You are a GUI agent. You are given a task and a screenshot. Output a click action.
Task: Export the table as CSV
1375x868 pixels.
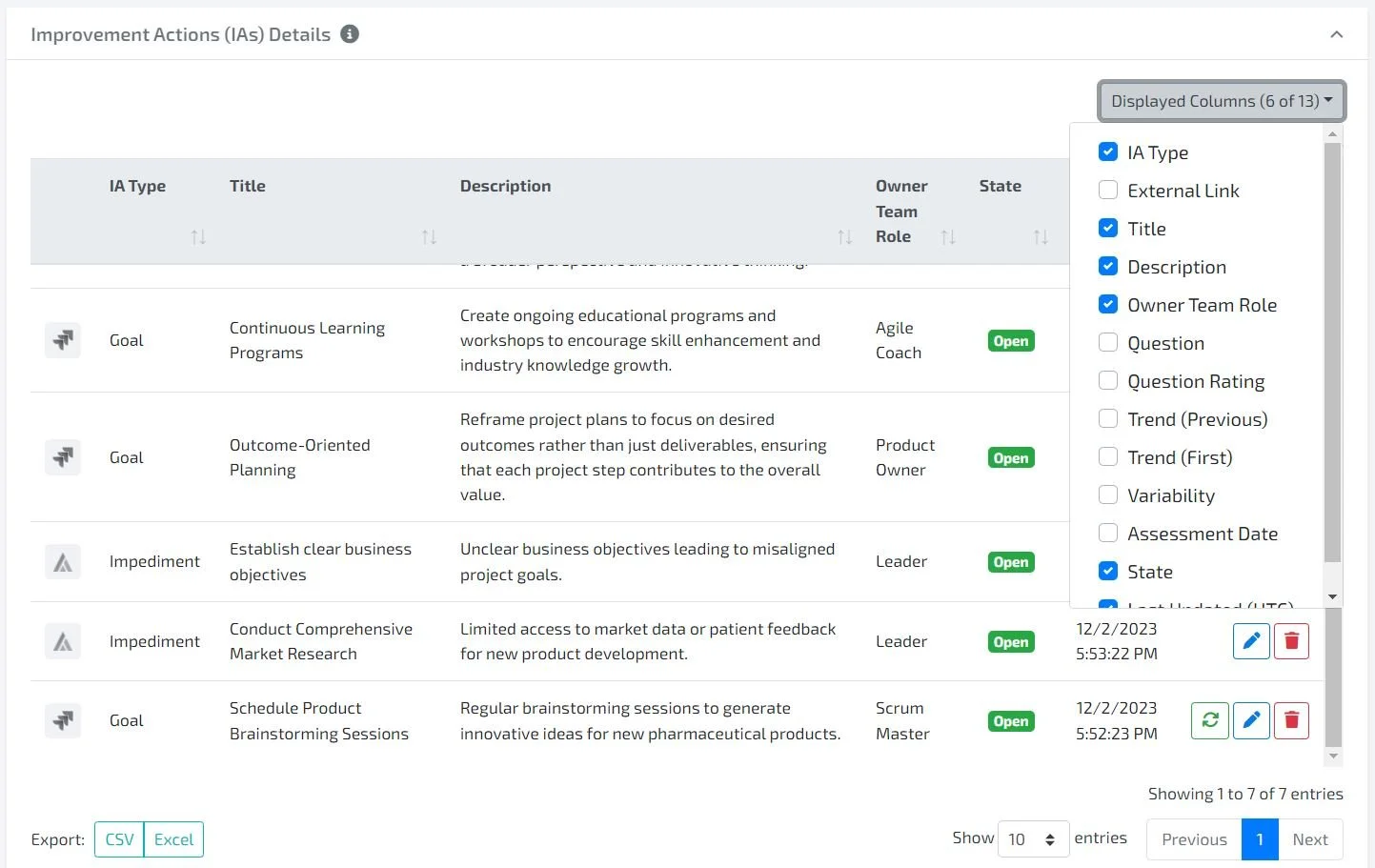click(119, 839)
